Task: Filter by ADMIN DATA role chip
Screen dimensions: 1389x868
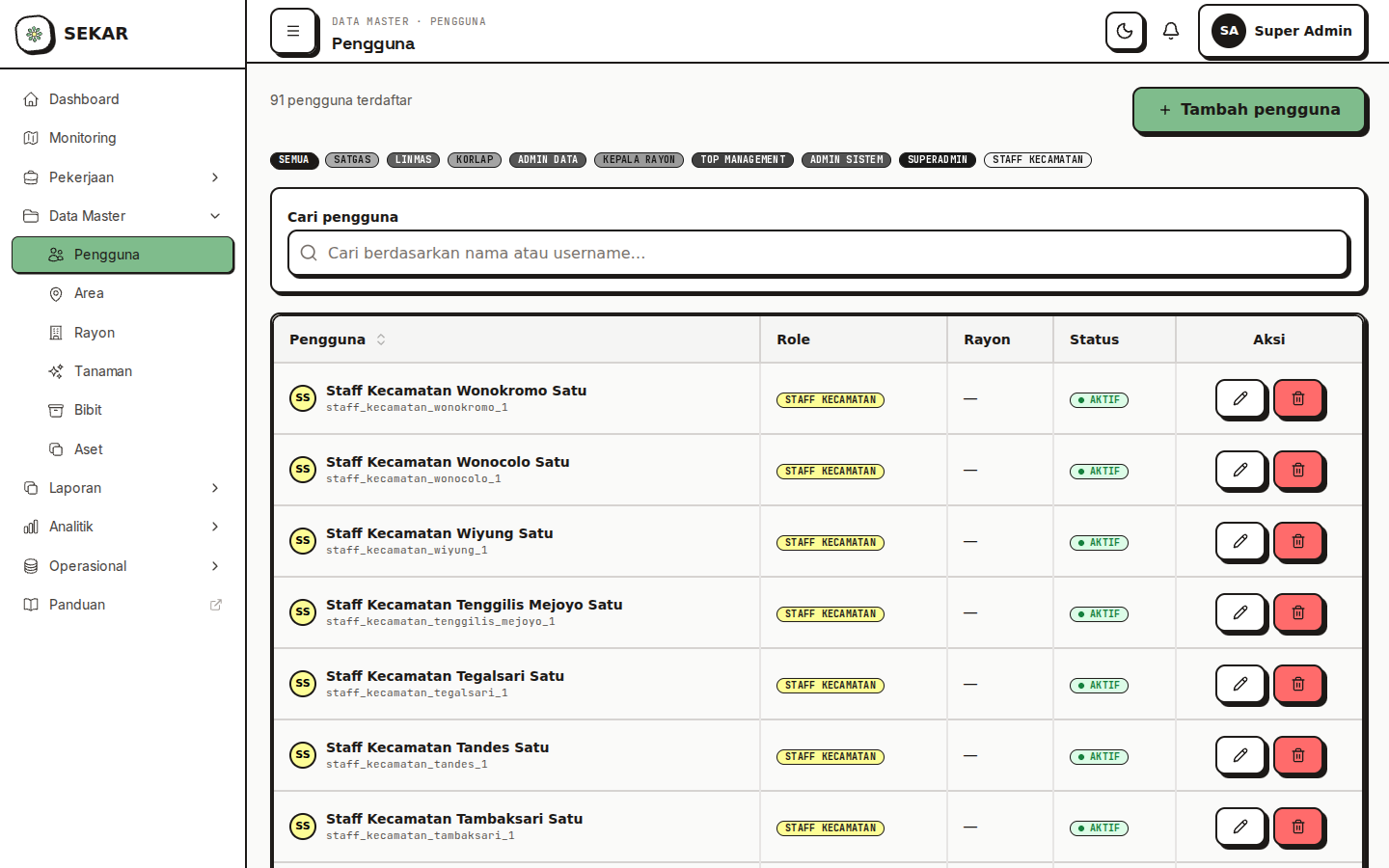Action: tap(548, 160)
